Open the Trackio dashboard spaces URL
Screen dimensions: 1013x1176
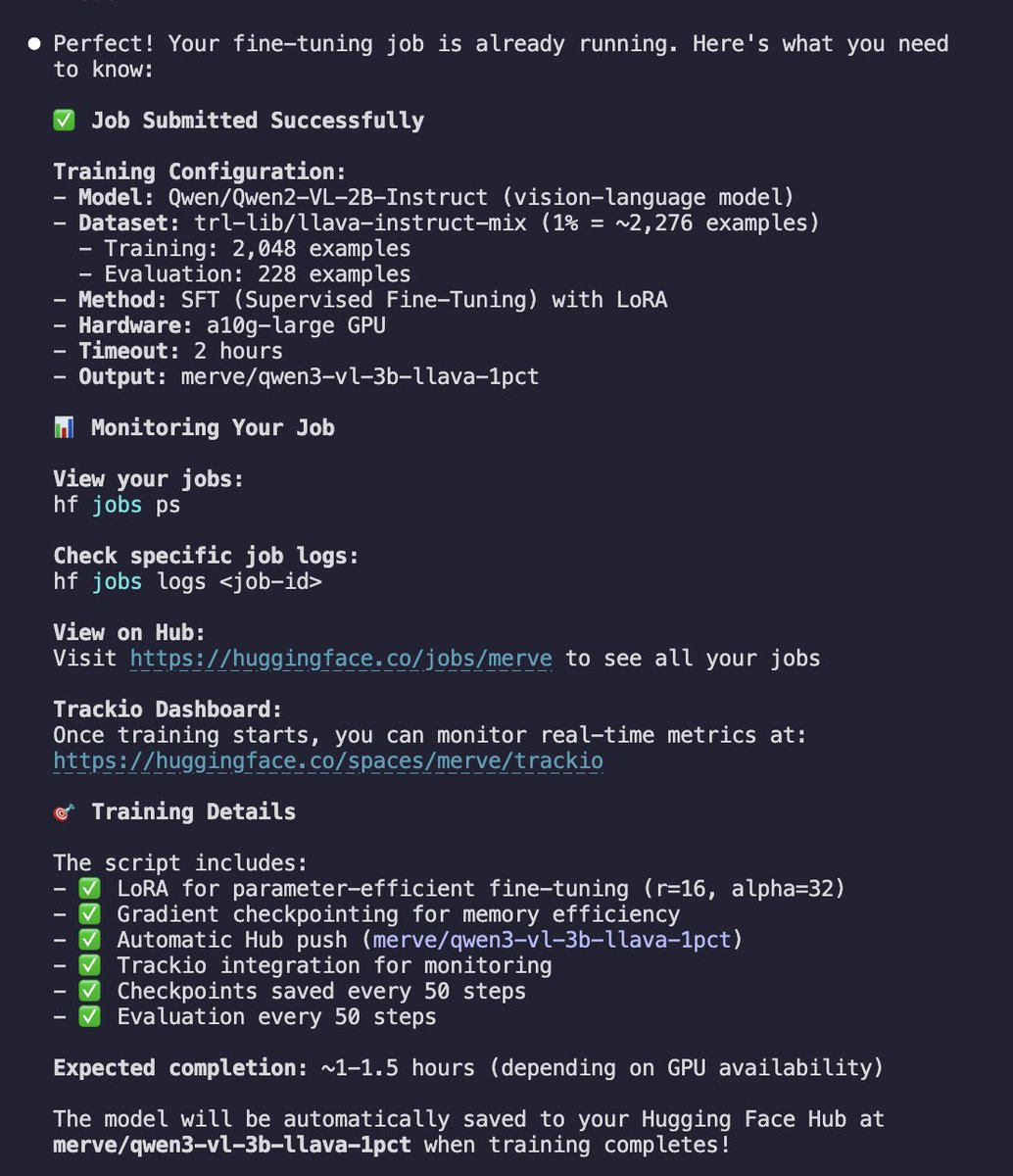click(328, 760)
